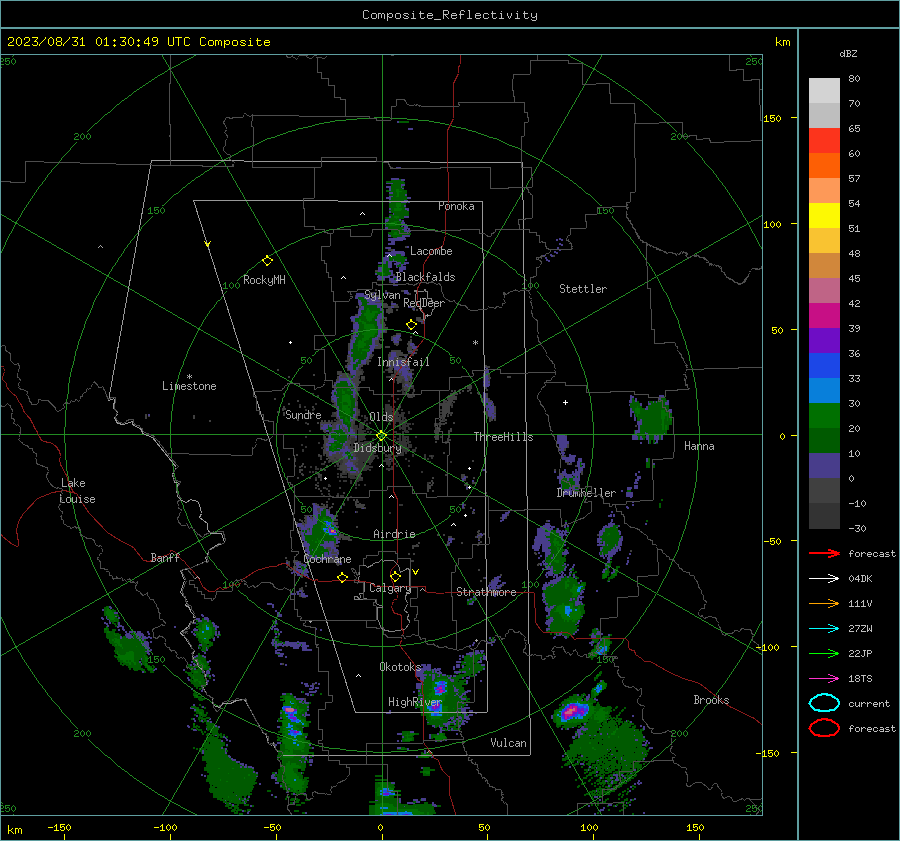Click the Lacombe label
The width and height of the screenshot is (900, 841).
point(431,251)
